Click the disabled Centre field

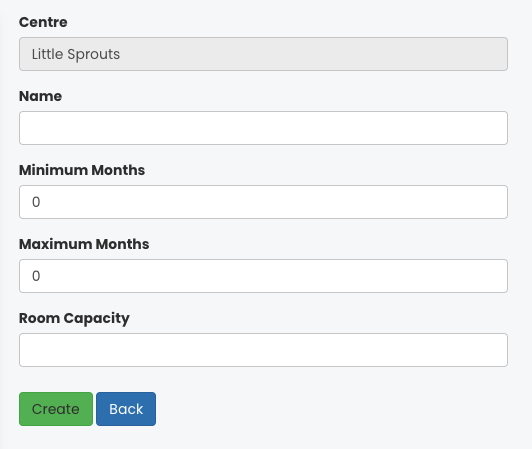263,54
